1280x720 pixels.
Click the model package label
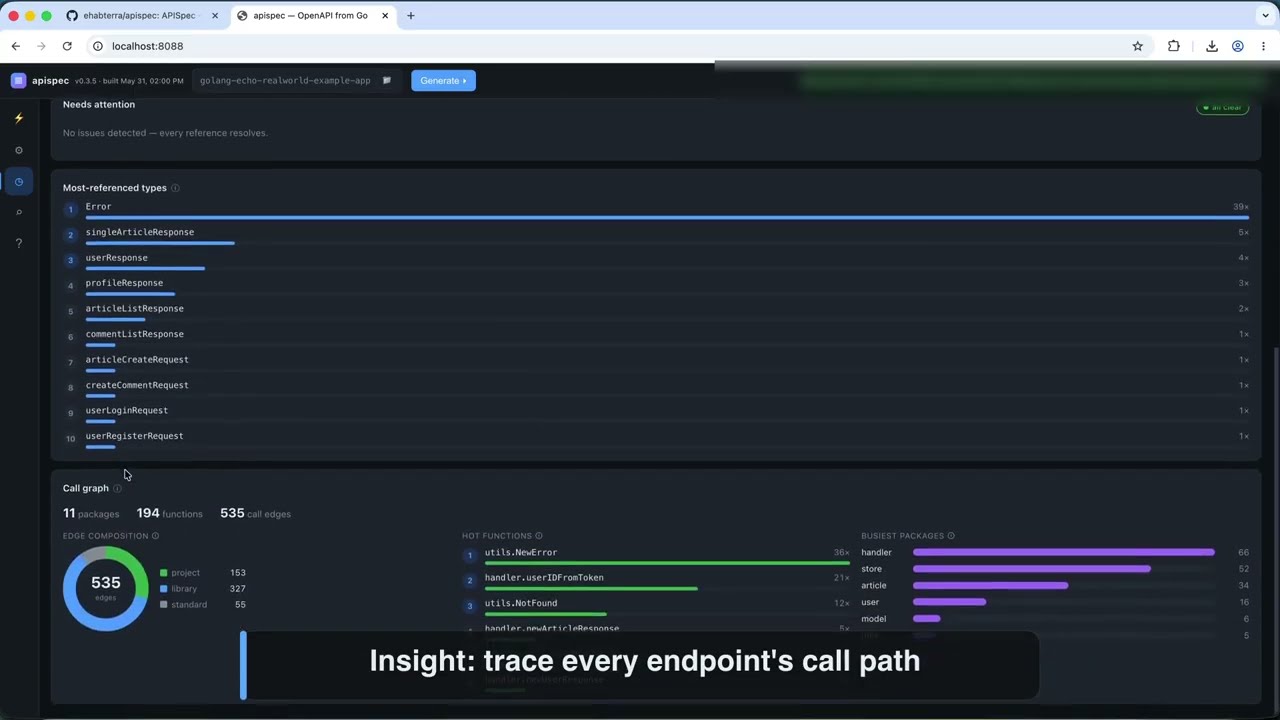[873, 619]
